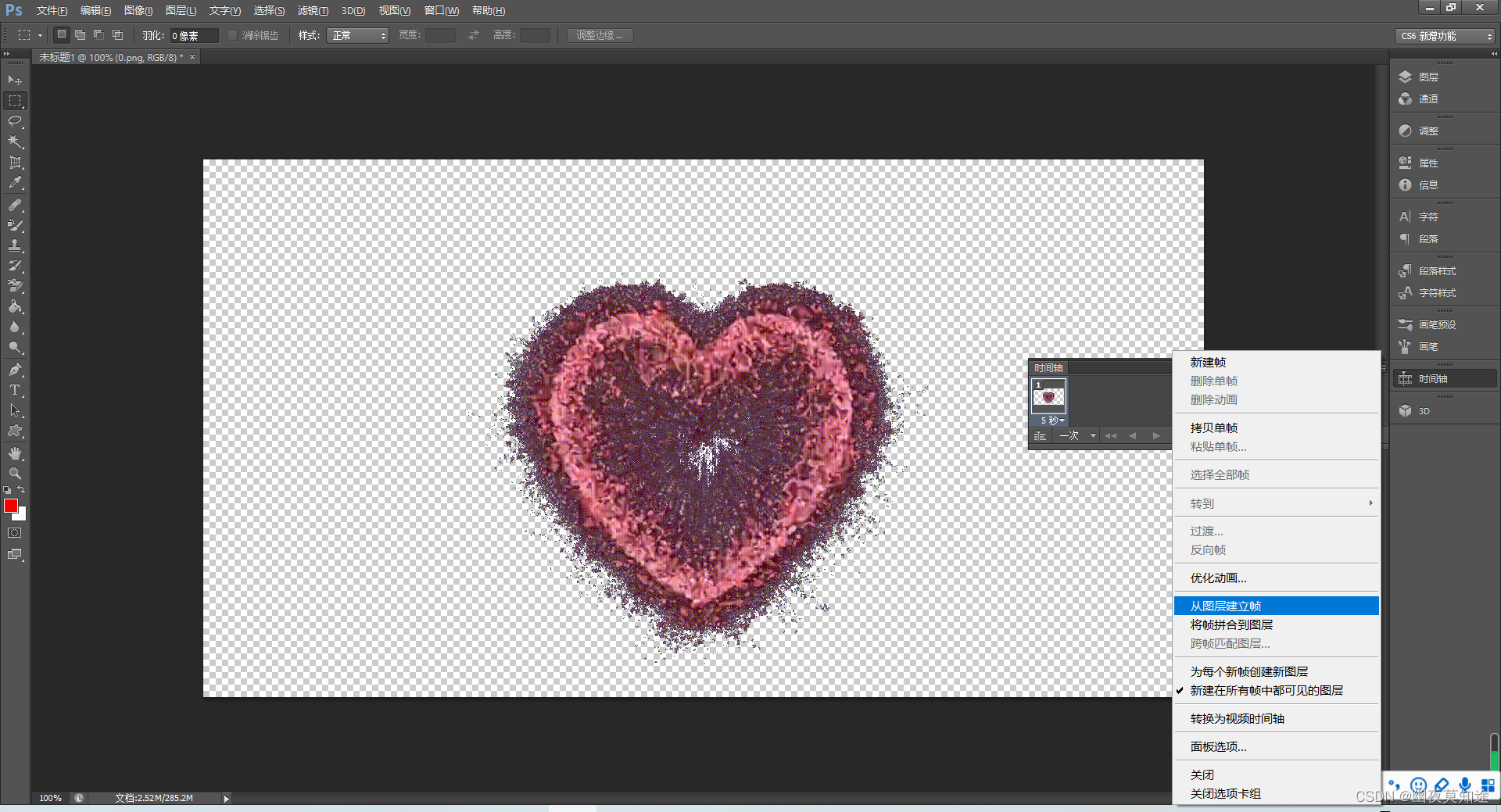Select the Paint Bucket tool
The width and height of the screenshot is (1501, 812).
point(15,306)
